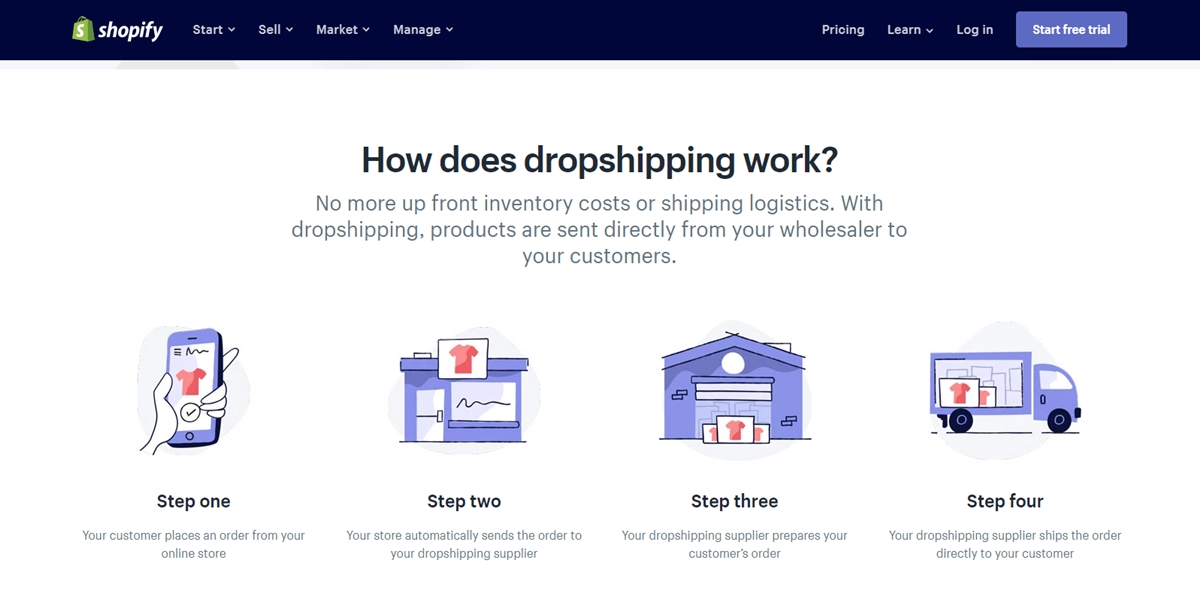Expand the Sell dropdown menu
This screenshot has width=1200, height=608.
[x=276, y=30]
